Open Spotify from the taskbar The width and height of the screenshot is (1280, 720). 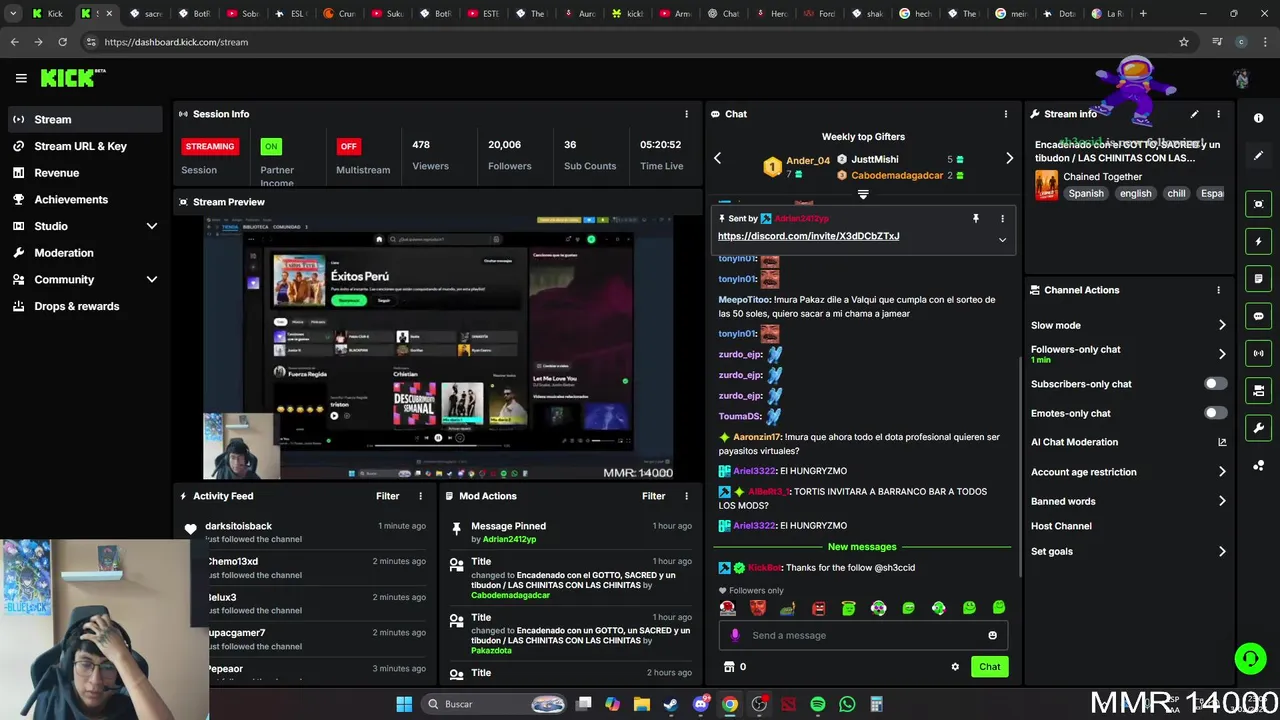pos(818,704)
